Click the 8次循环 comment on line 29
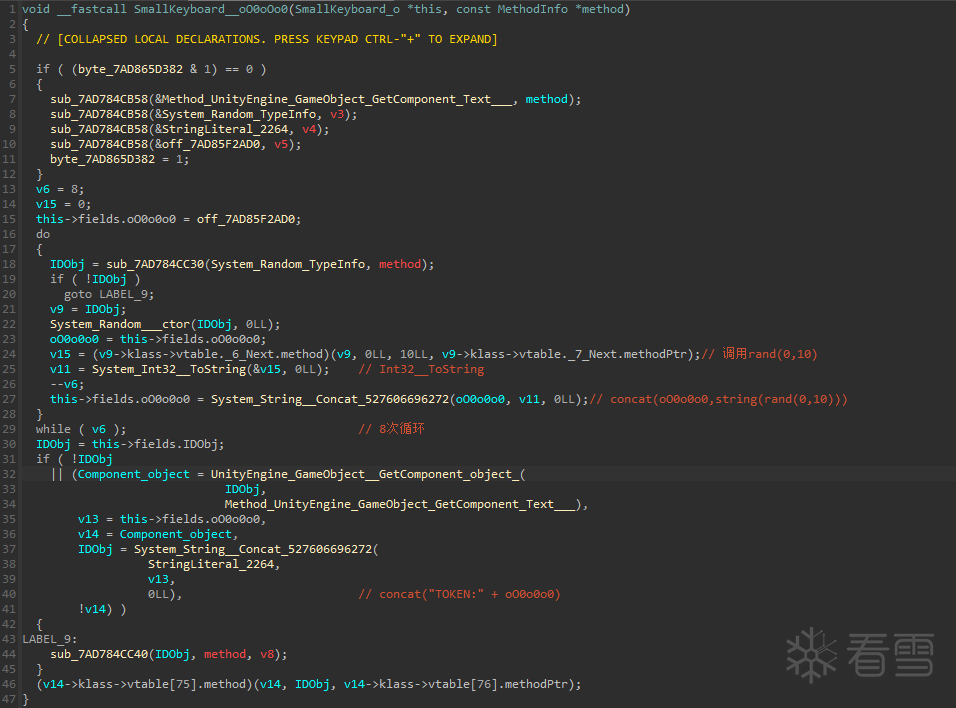Image resolution: width=956 pixels, height=708 pixels. point(392,429)
